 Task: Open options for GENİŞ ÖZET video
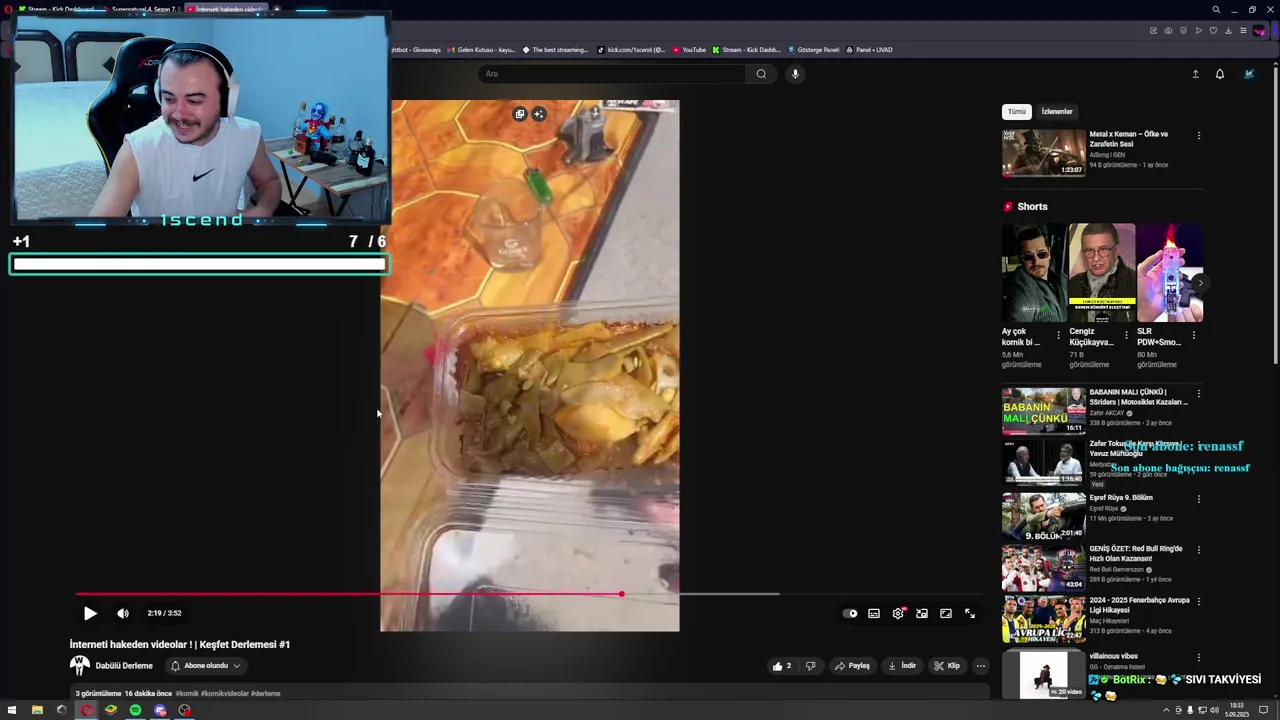tap(1199, 551)
